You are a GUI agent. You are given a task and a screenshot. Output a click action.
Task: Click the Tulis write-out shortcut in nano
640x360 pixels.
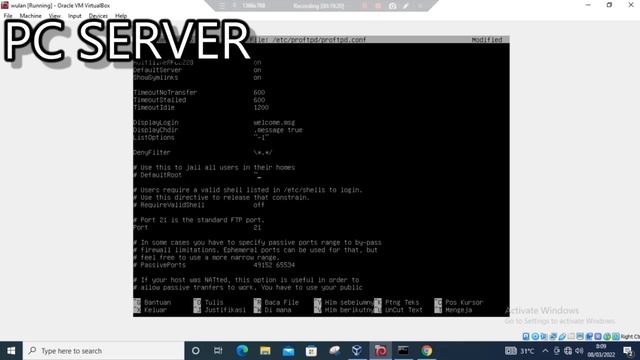209,302
